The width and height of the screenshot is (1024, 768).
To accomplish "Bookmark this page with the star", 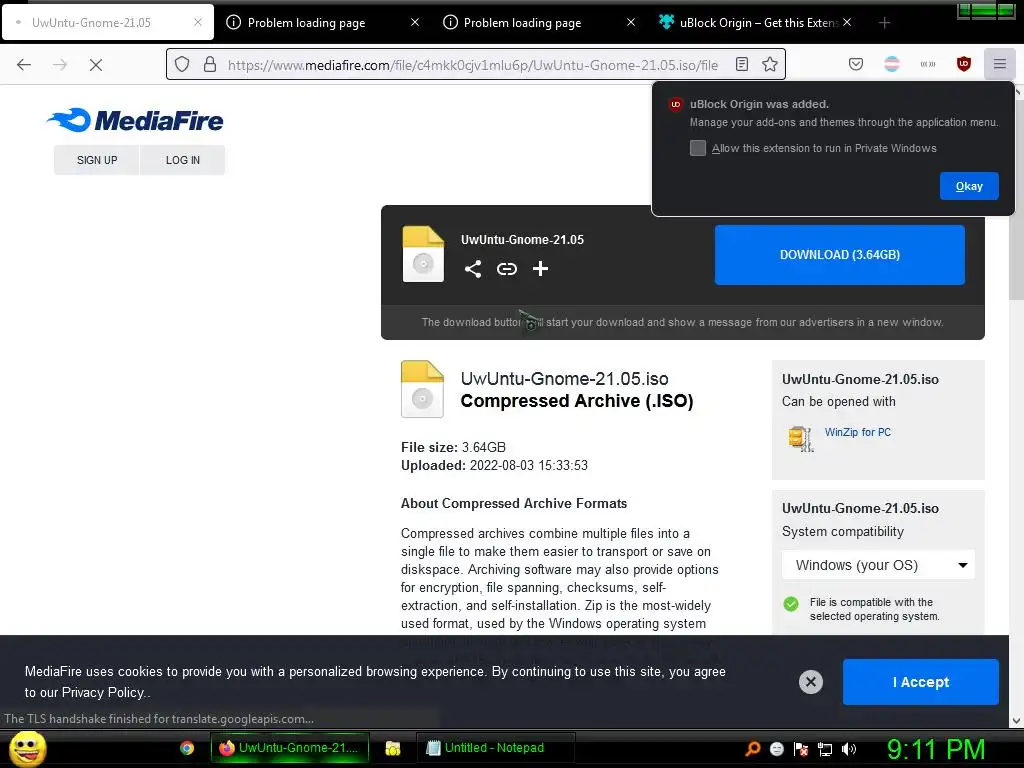I will tap(770, 64).
